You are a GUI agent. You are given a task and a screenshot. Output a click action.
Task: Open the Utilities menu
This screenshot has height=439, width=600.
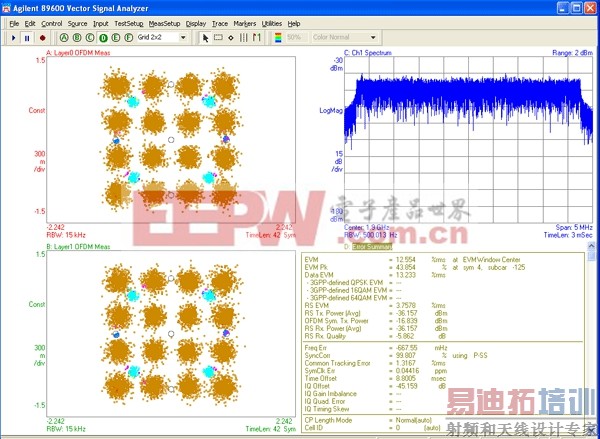point(272,24)
